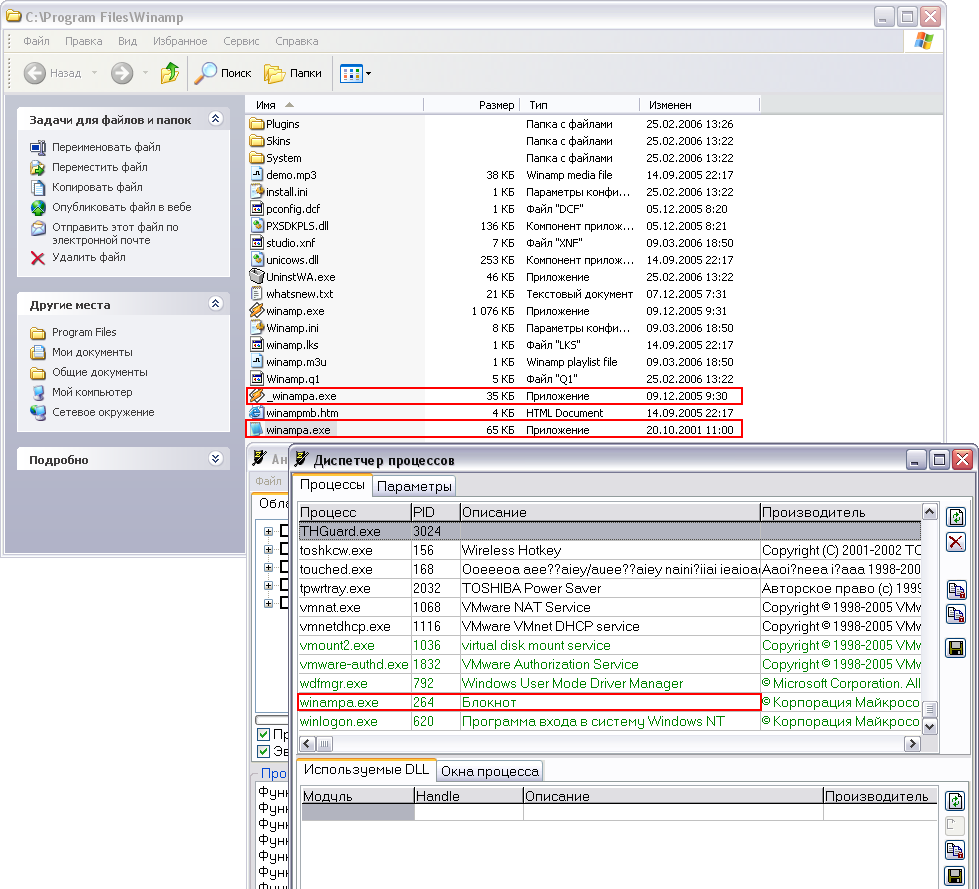Open Правка menu in Explorer

(x=84, y=41)
